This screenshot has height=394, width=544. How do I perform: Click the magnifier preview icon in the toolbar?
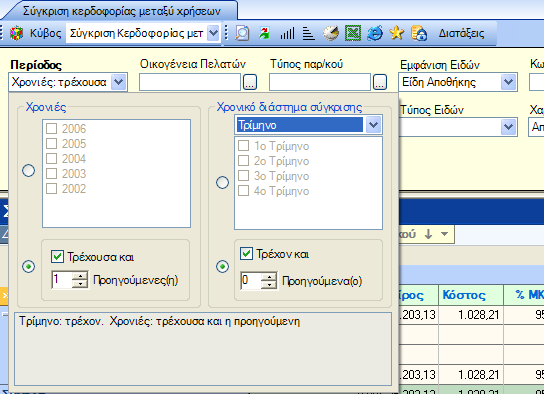coord(242,33)
